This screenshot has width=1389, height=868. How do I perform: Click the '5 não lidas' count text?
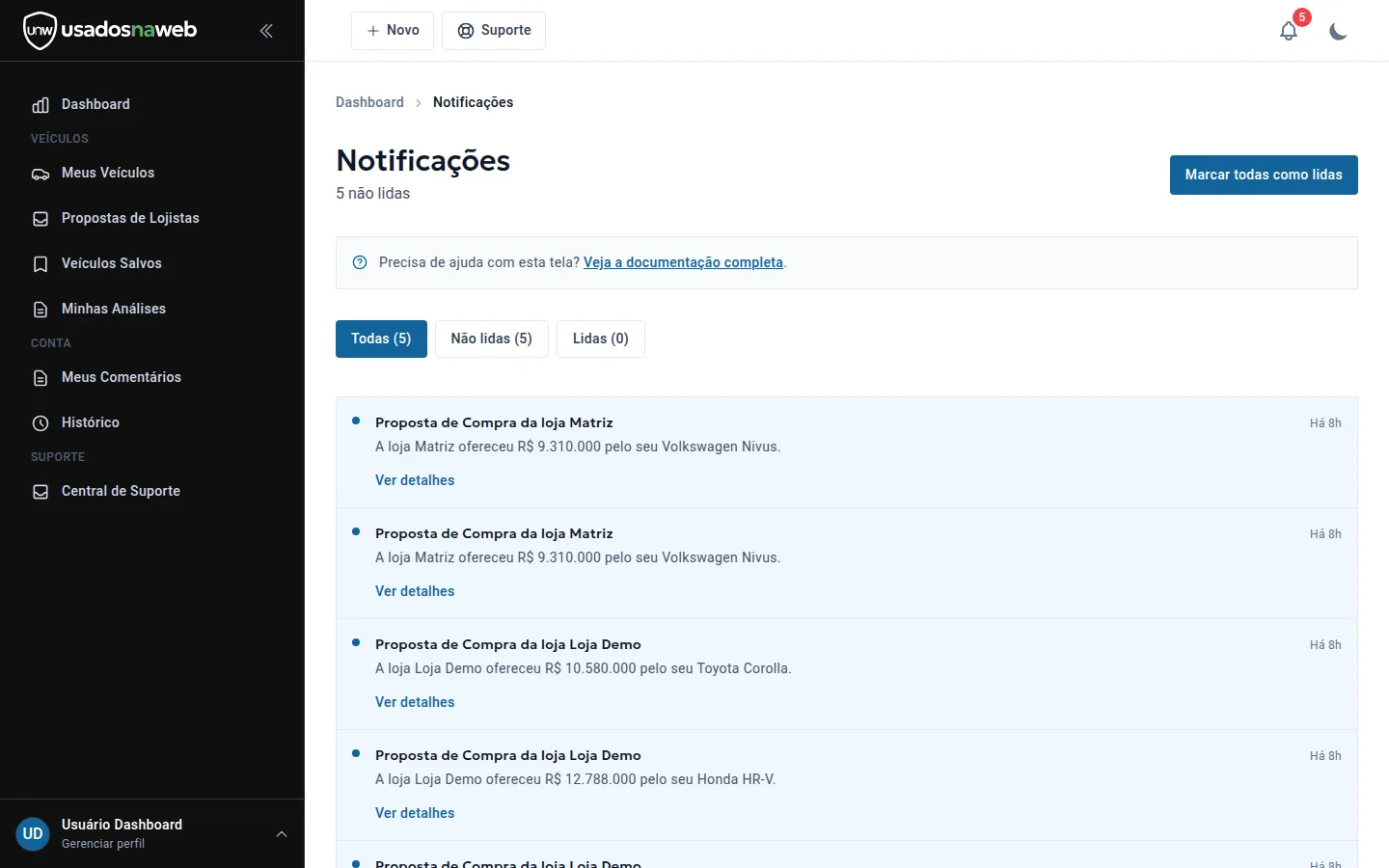point(373,193)
